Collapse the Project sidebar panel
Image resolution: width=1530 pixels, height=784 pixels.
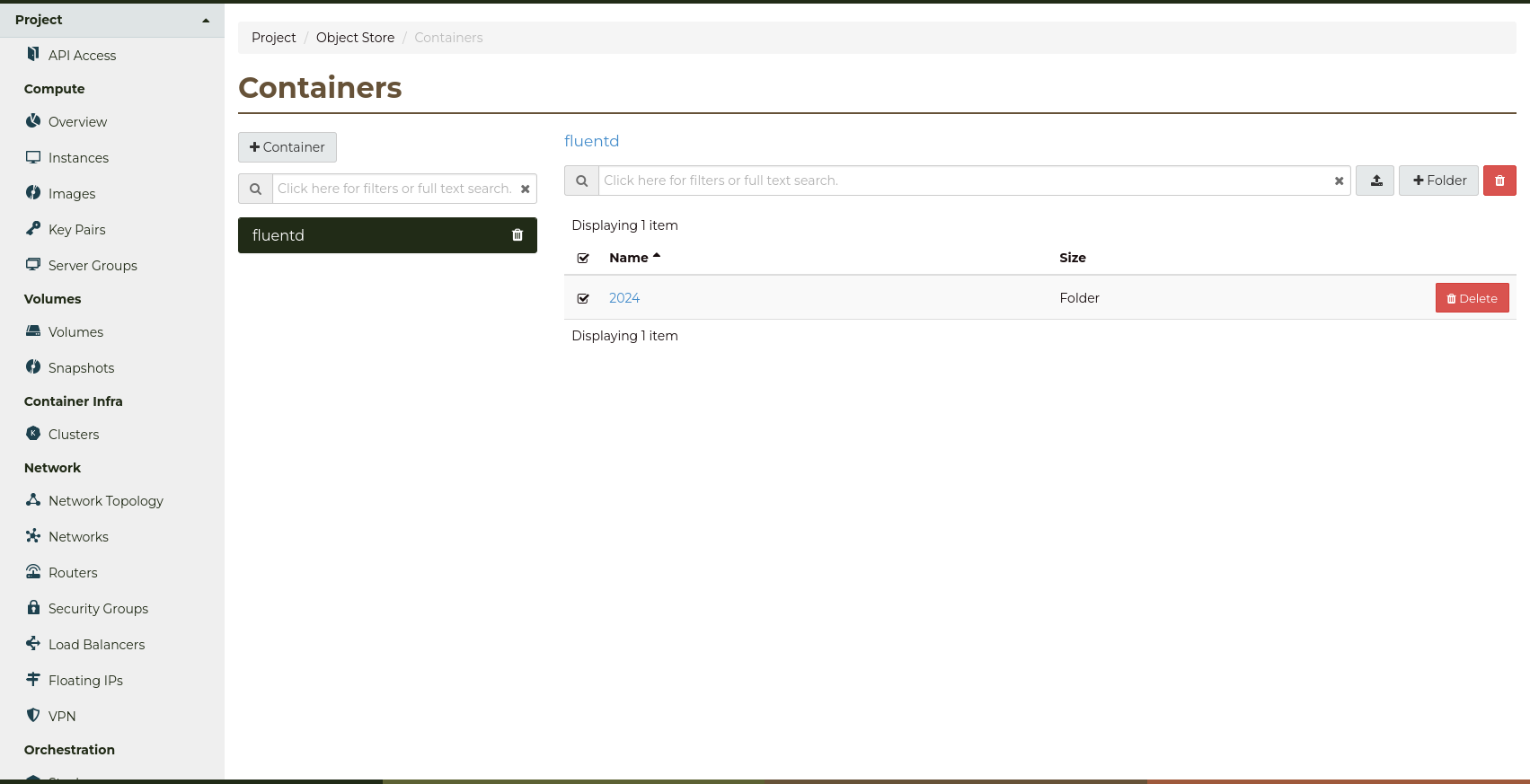[x=112, y=20]
